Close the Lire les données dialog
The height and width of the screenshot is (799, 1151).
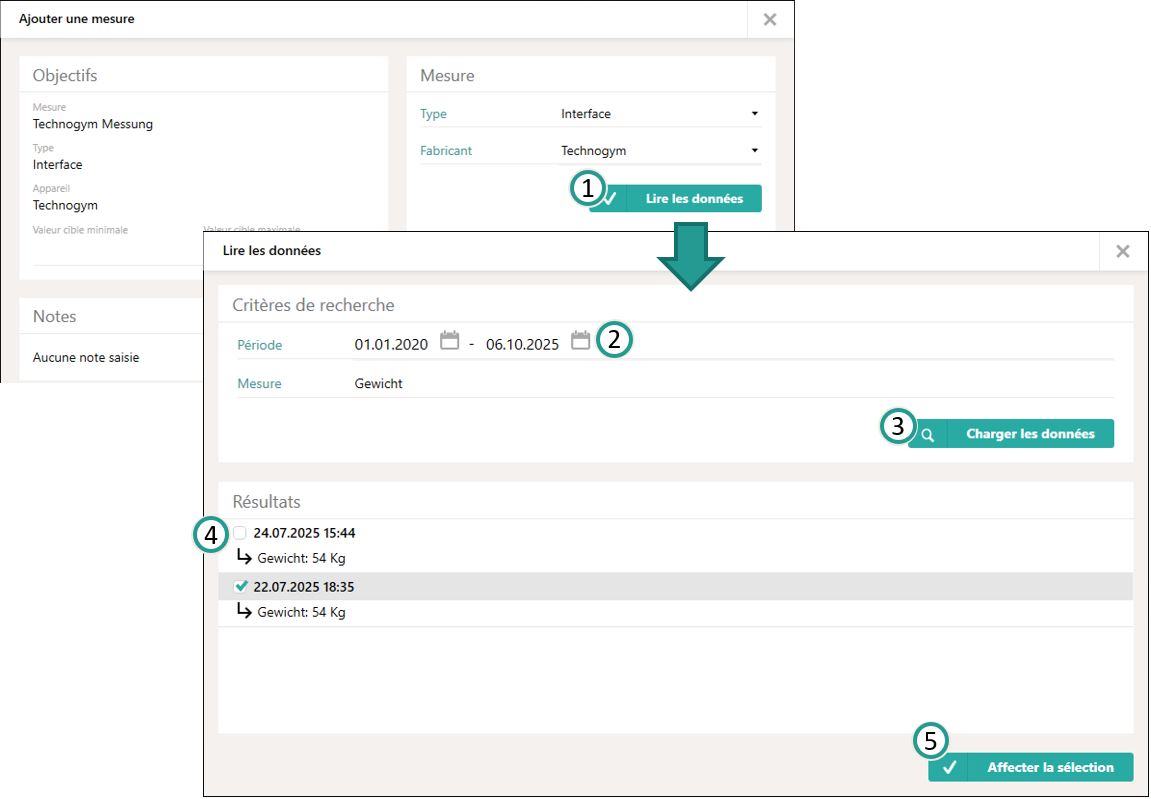click(x=1122, y=252)
